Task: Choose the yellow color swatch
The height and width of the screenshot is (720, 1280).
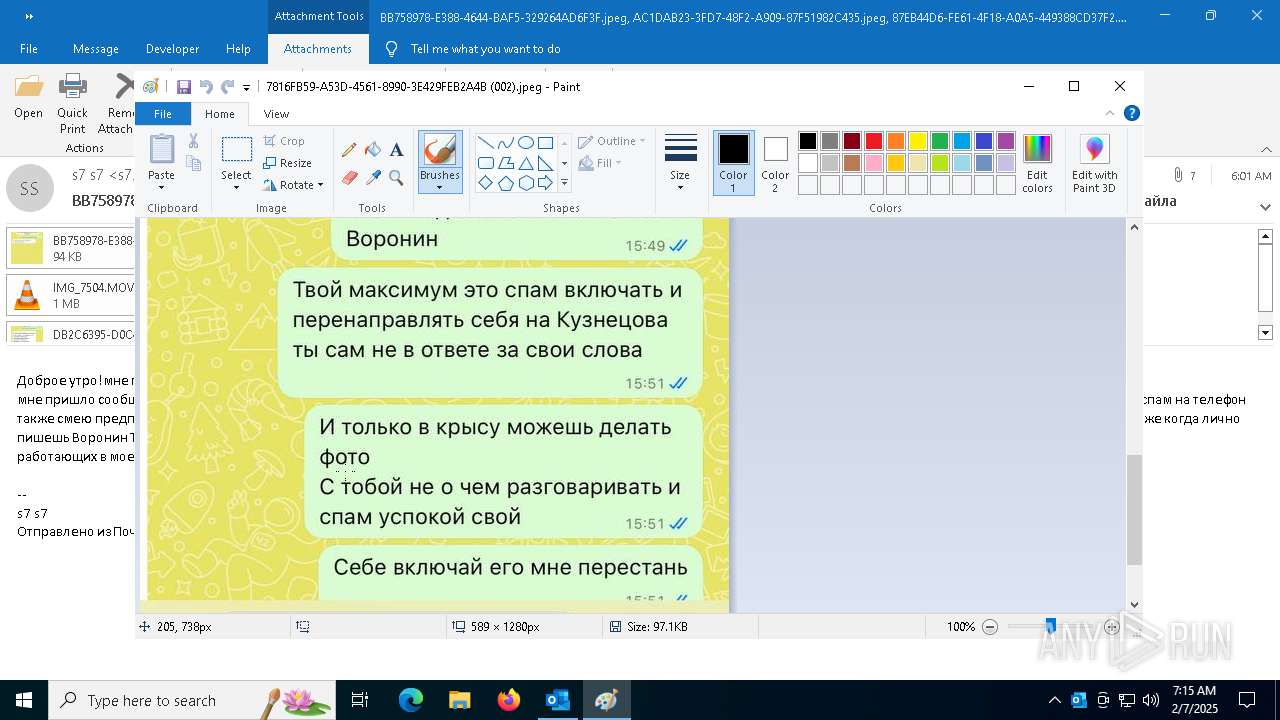Action: point(918,141)
